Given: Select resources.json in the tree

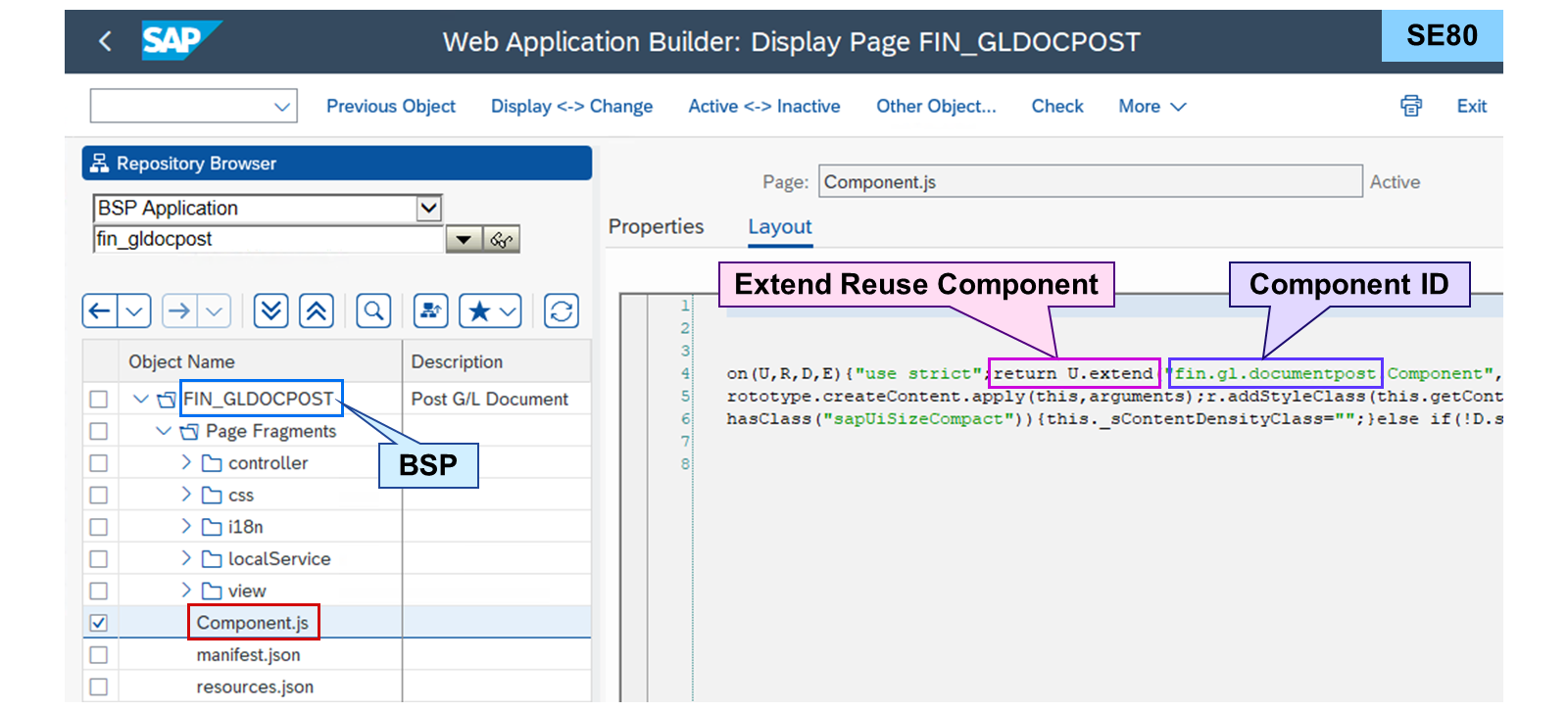Looking at the screenshot, I should [255, 687].
